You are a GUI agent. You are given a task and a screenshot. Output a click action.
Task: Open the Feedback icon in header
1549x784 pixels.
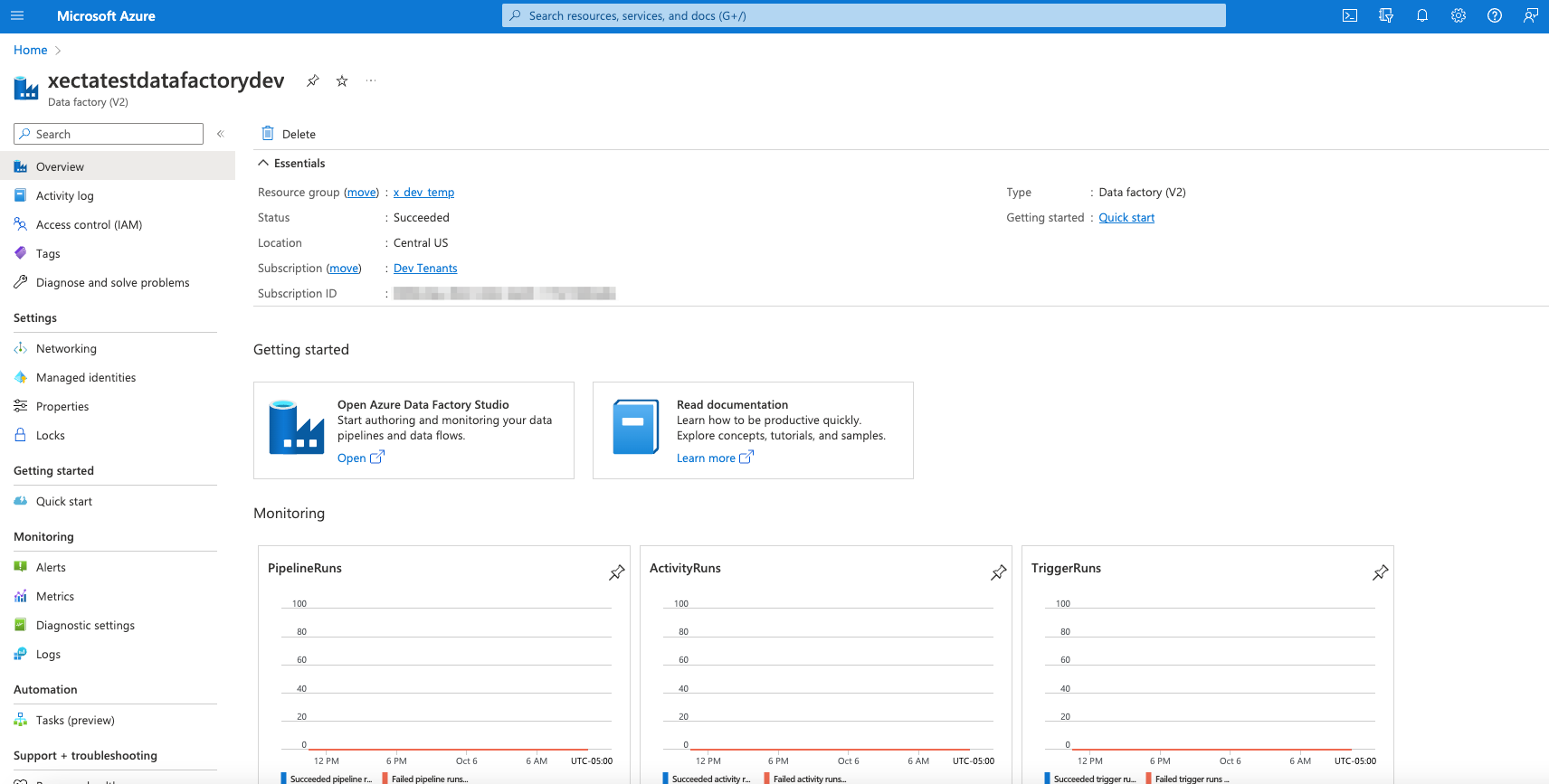pos(1531,15)
